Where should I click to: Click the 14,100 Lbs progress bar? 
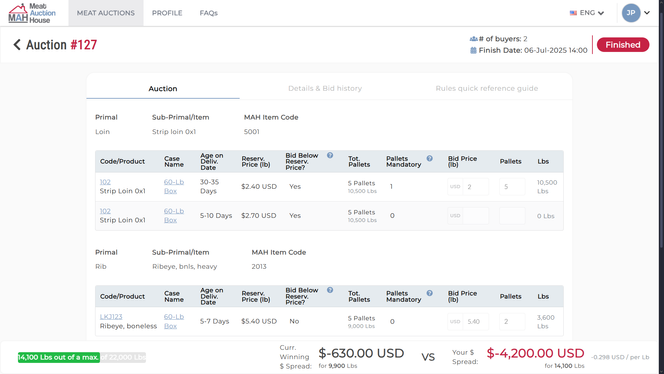coord(82,357)
